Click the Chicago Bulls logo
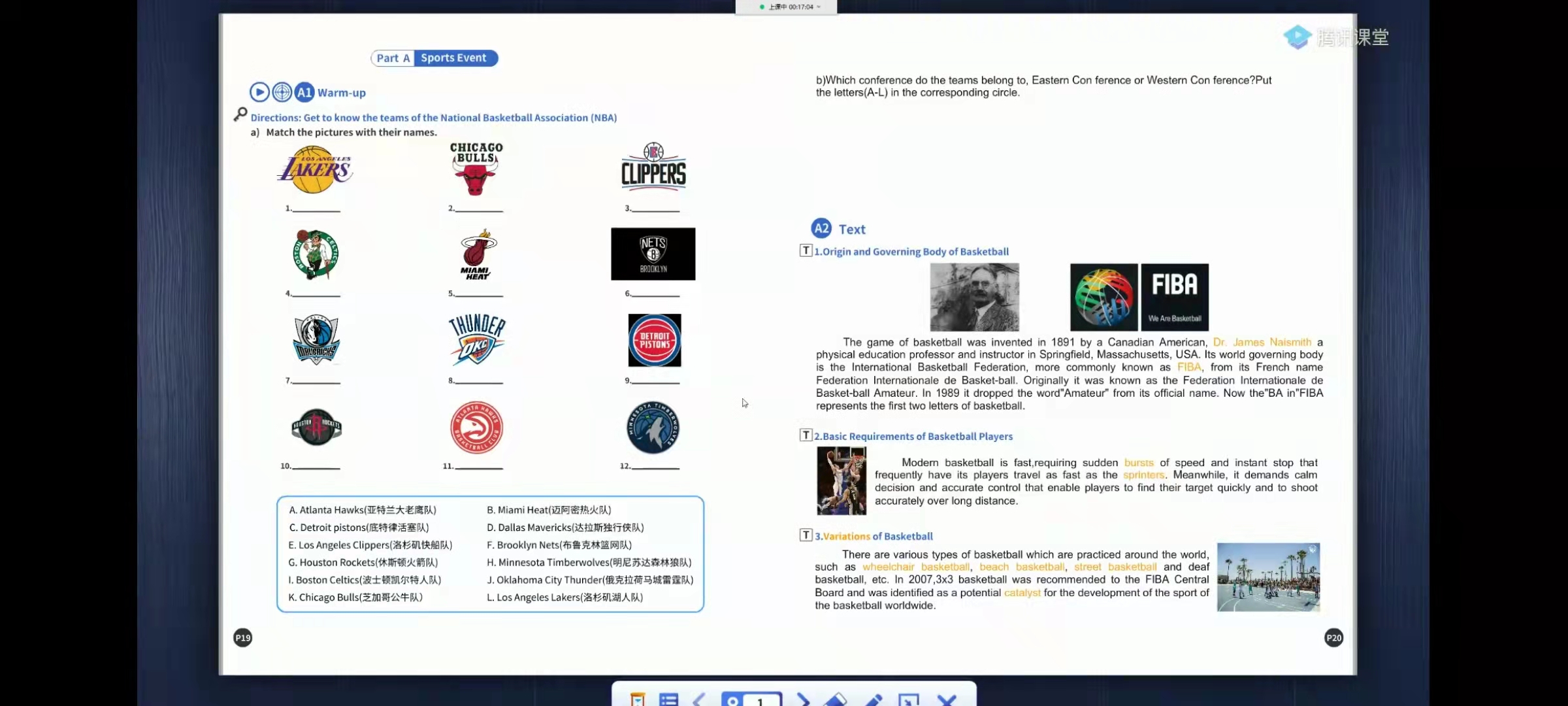Image resolution: width=1568 pixels, height=706 pixels. point(476,169)
